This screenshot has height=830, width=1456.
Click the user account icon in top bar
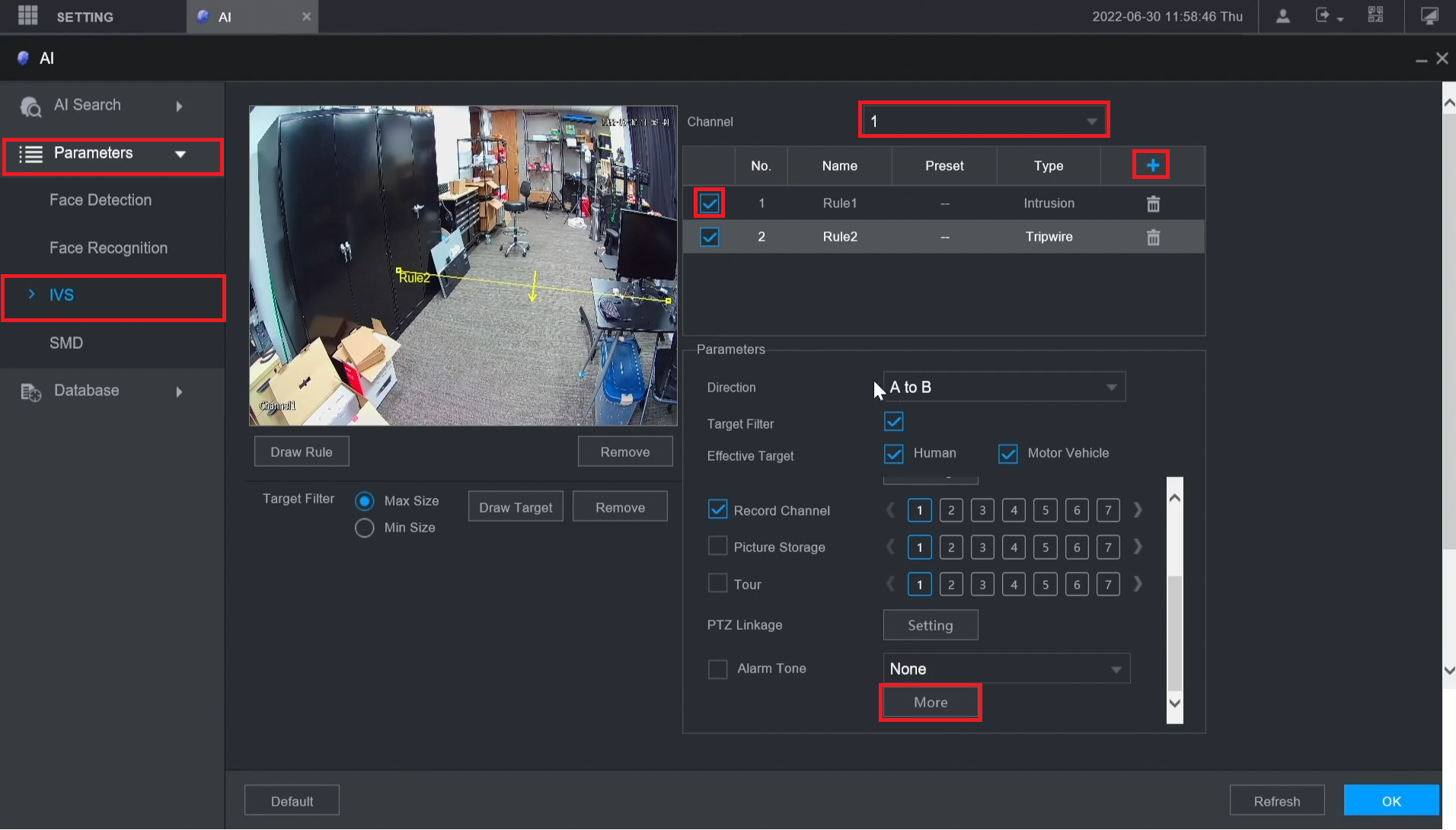click(x=1282, y=16)
